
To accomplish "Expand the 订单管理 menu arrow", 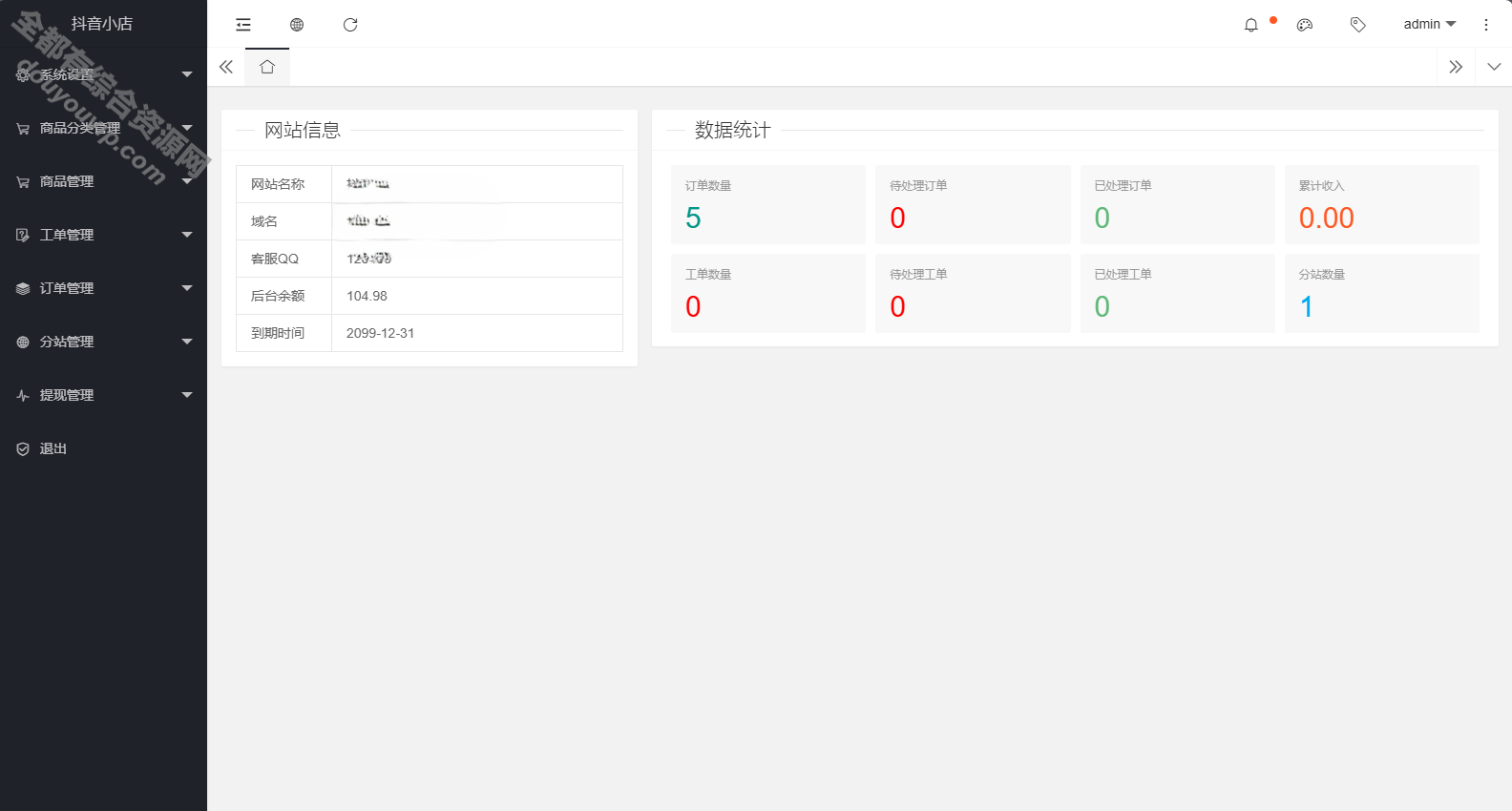I will (187, 288).
